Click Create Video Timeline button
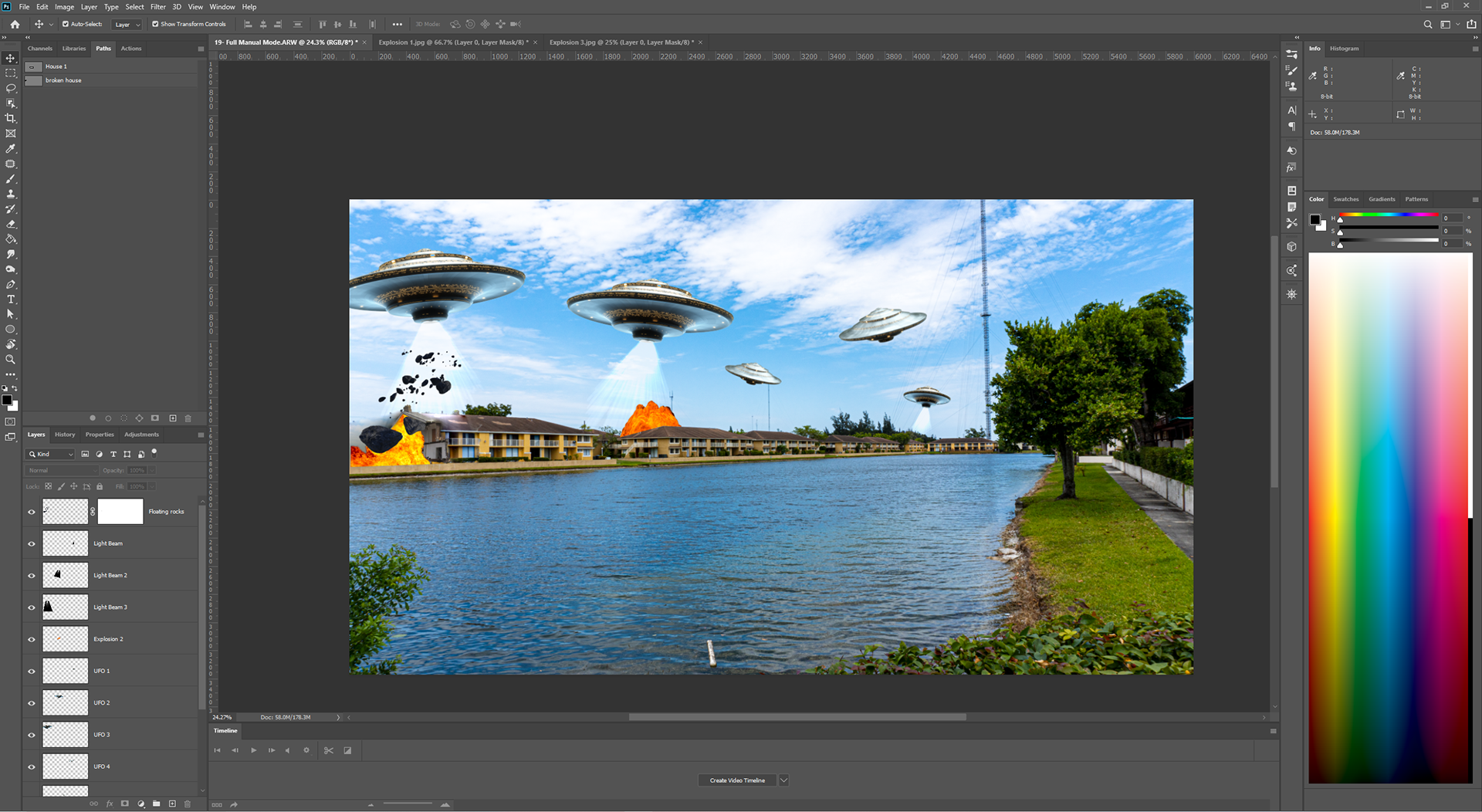 [737, 780]
